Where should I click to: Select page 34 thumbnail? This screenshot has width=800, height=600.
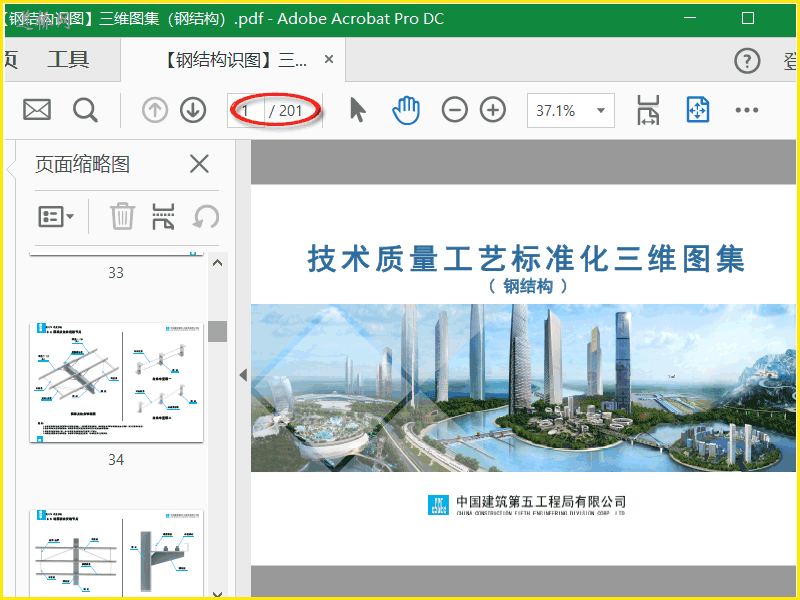click(116, 382)
